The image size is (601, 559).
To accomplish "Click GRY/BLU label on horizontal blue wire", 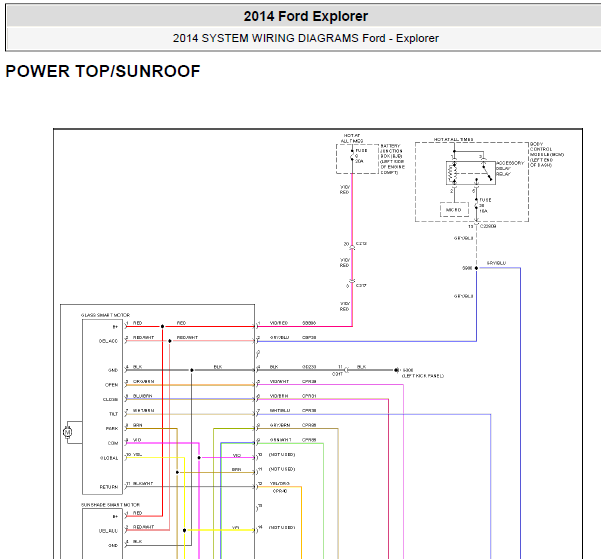I will click(x=496, y=263).
